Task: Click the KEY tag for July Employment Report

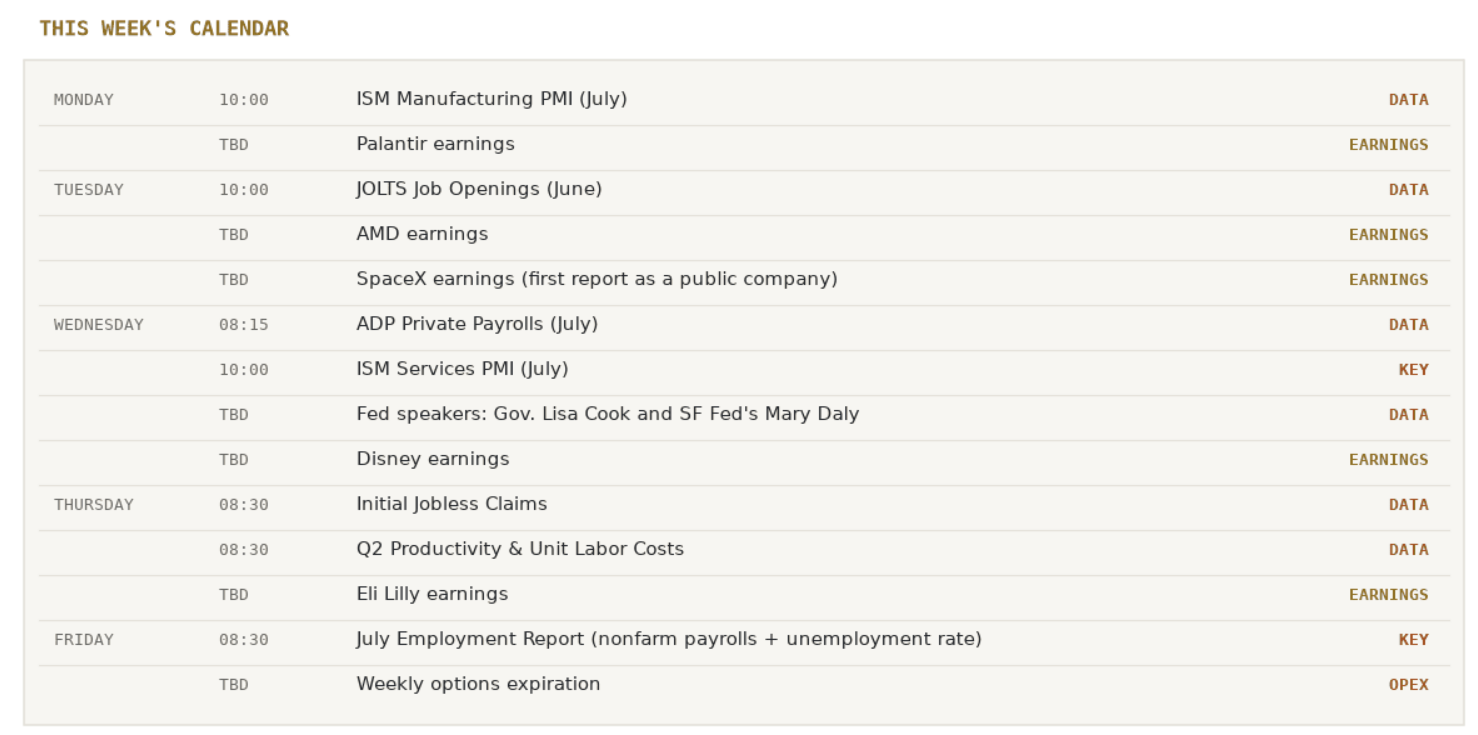Action: (x=1414, y=640)
